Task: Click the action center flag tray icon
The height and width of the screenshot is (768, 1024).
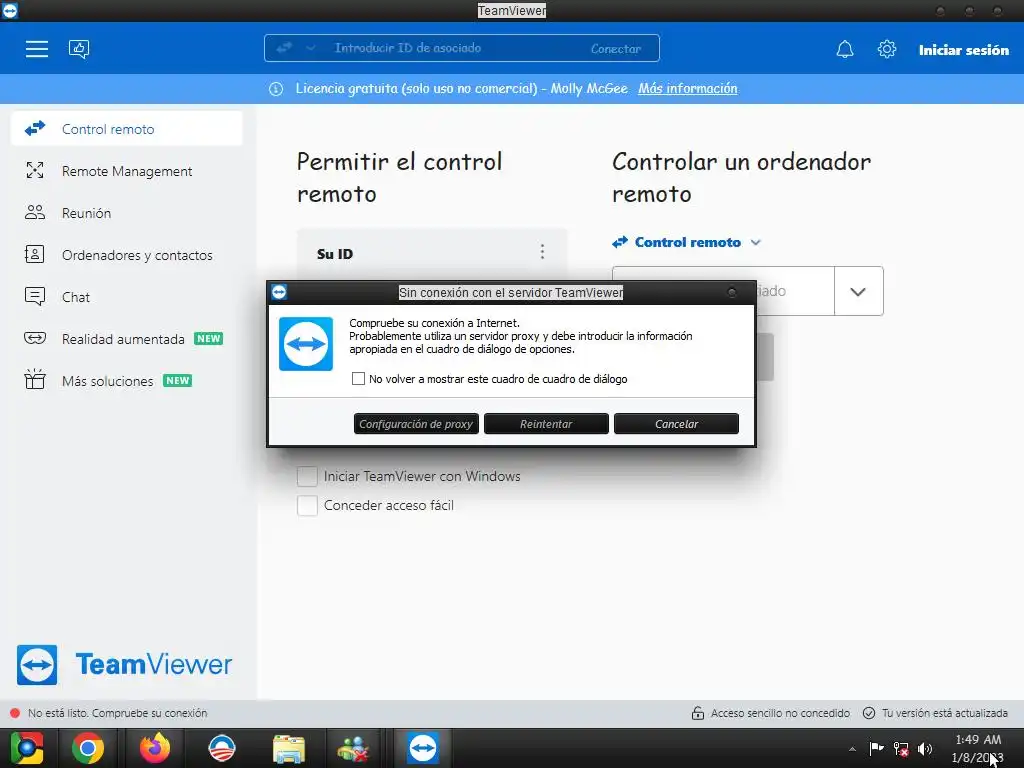Action: [x=876, y=749]
